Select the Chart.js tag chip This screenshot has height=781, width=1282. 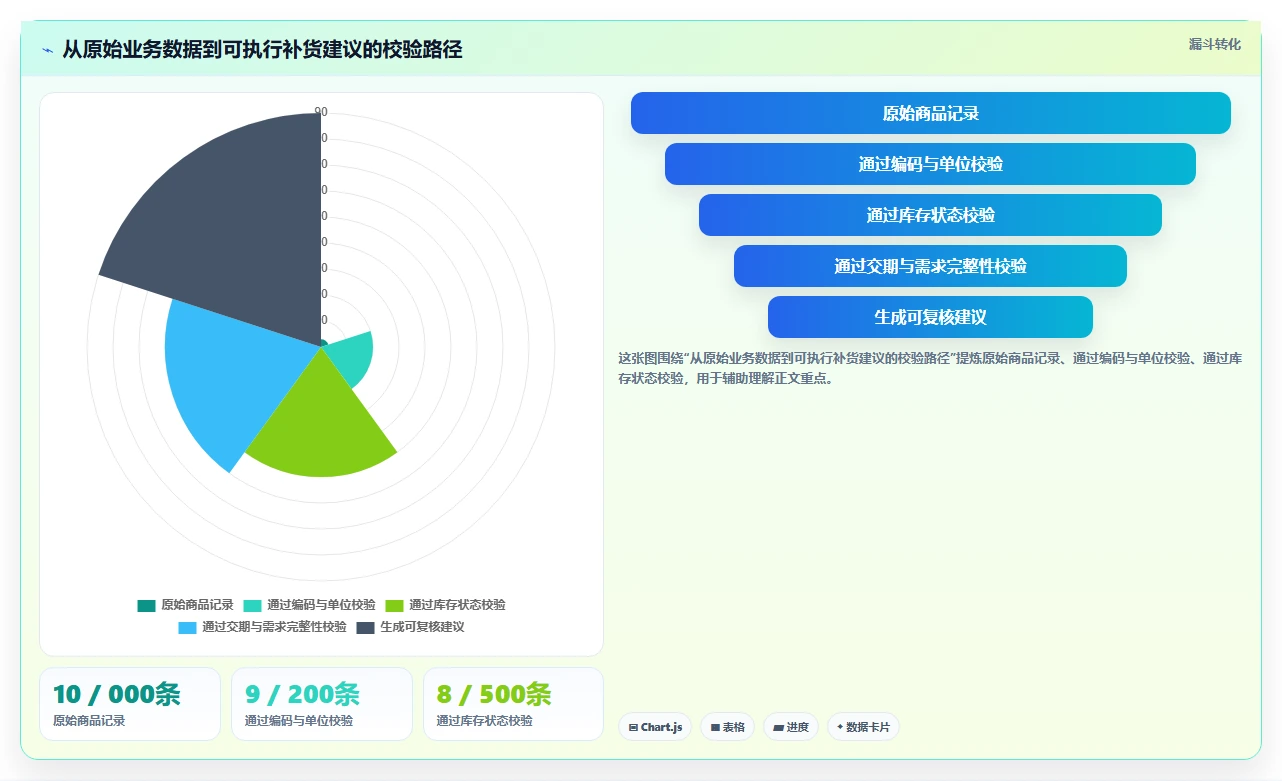point(655,727)
